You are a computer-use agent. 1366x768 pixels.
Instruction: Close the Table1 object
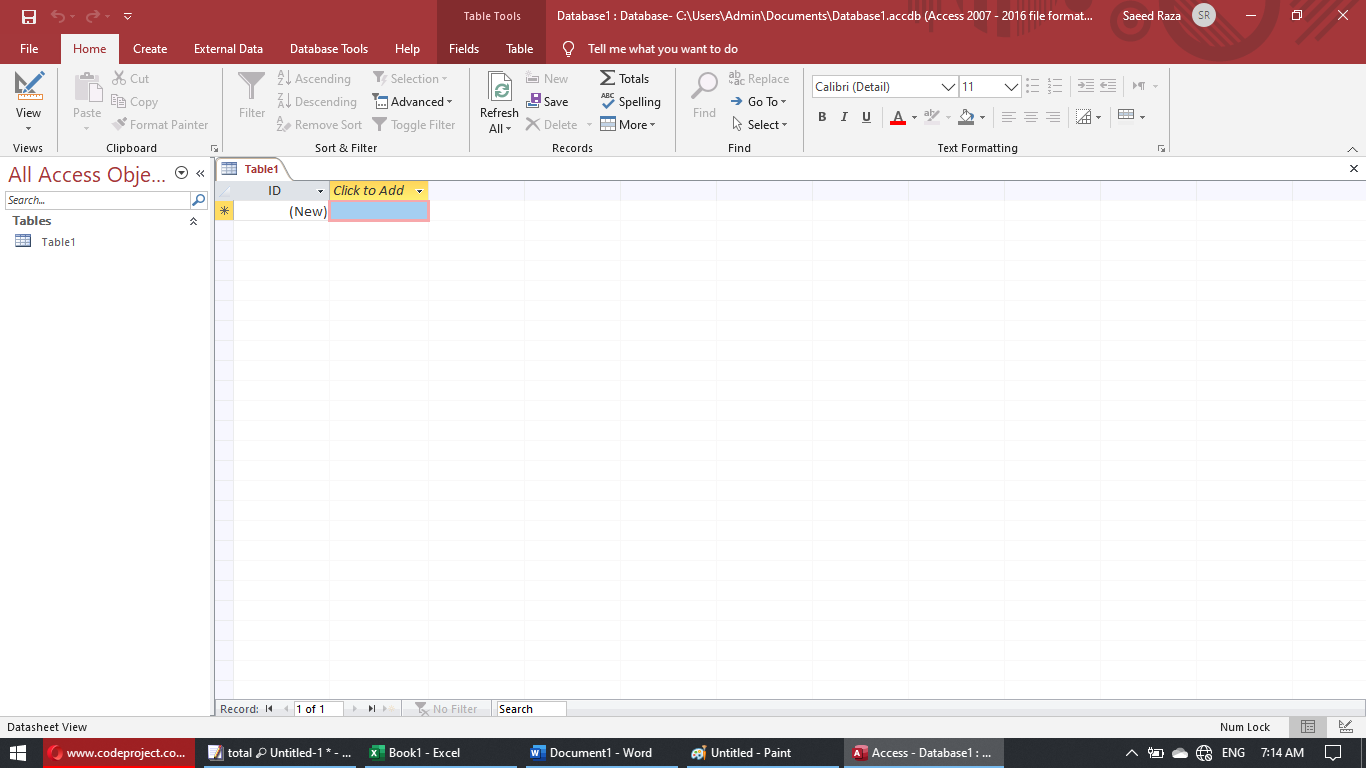[1354, 169]
